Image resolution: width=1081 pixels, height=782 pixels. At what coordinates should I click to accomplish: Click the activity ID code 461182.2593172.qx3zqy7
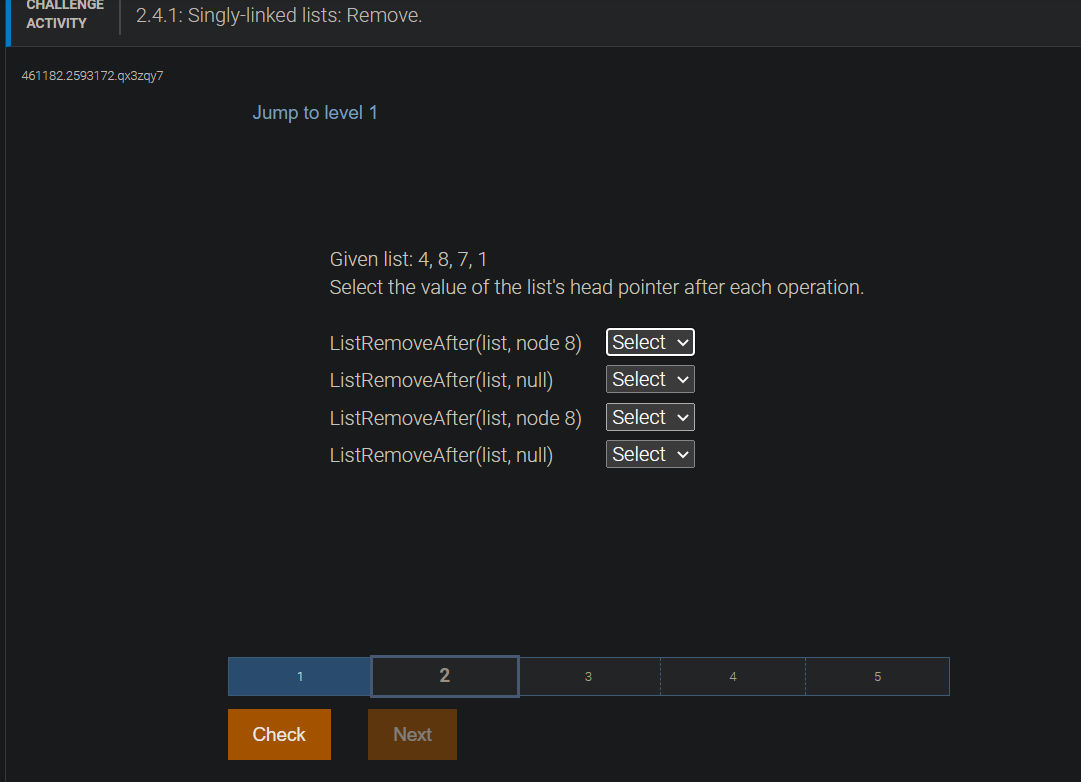pos(92,75)
